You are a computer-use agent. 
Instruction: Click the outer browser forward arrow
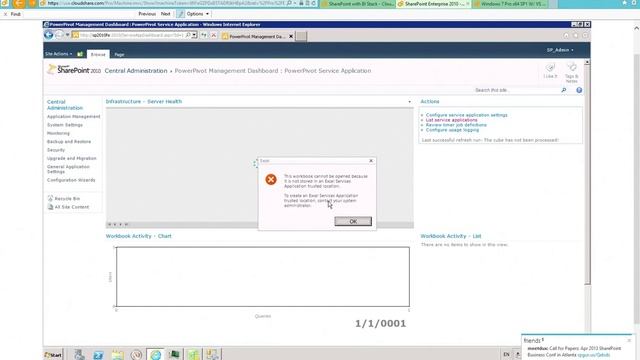(x=32, y=3)
